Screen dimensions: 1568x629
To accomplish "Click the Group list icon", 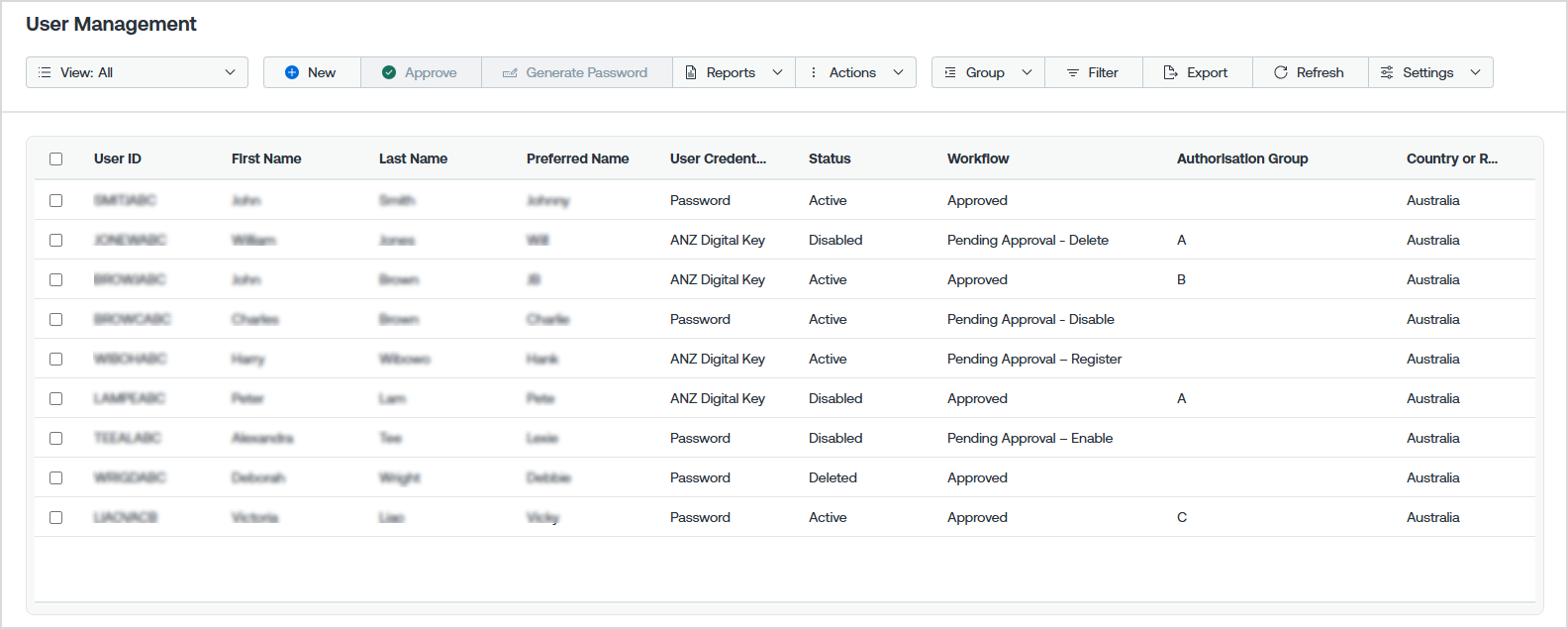I will (x=950, y=72).
